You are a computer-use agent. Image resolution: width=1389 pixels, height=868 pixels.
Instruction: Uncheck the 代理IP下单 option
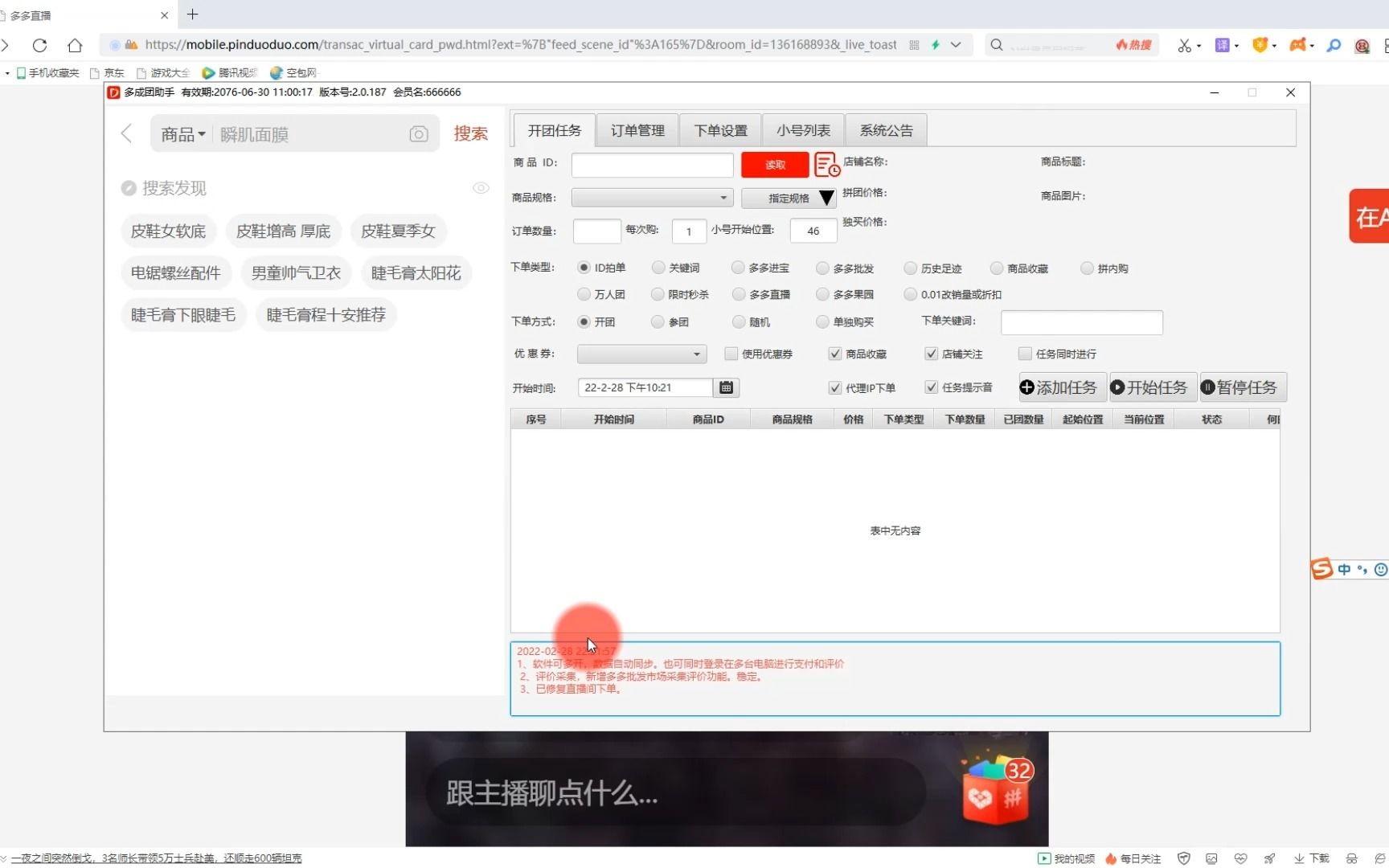point(834,387)
